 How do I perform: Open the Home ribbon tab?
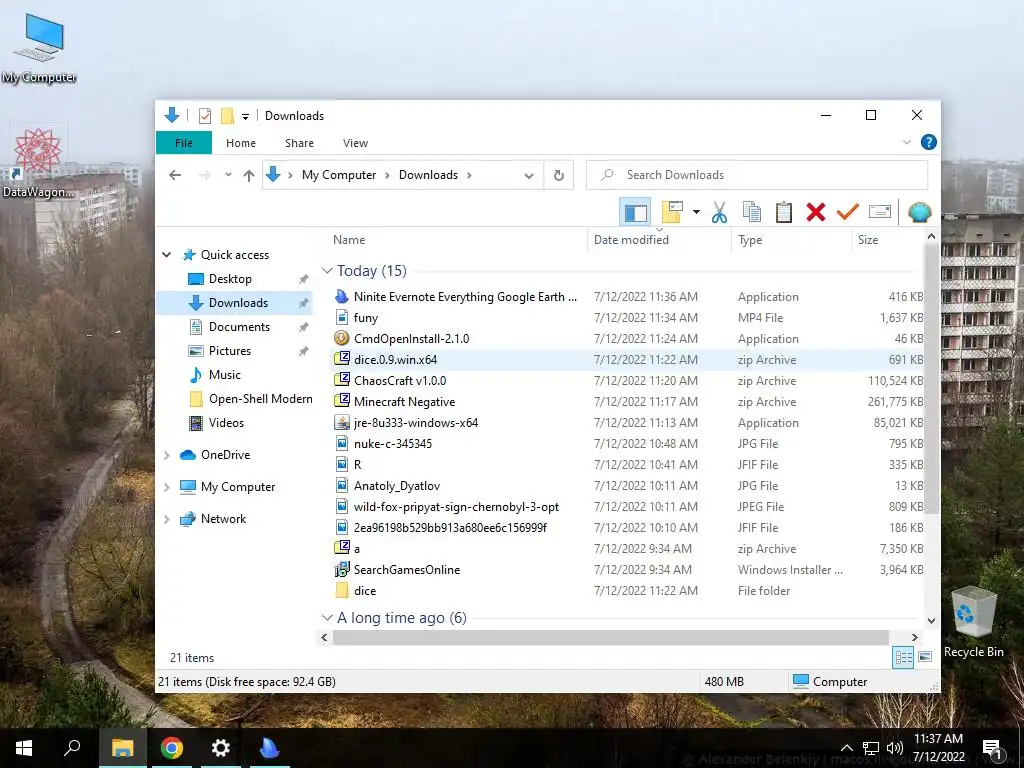click(241, 143)
